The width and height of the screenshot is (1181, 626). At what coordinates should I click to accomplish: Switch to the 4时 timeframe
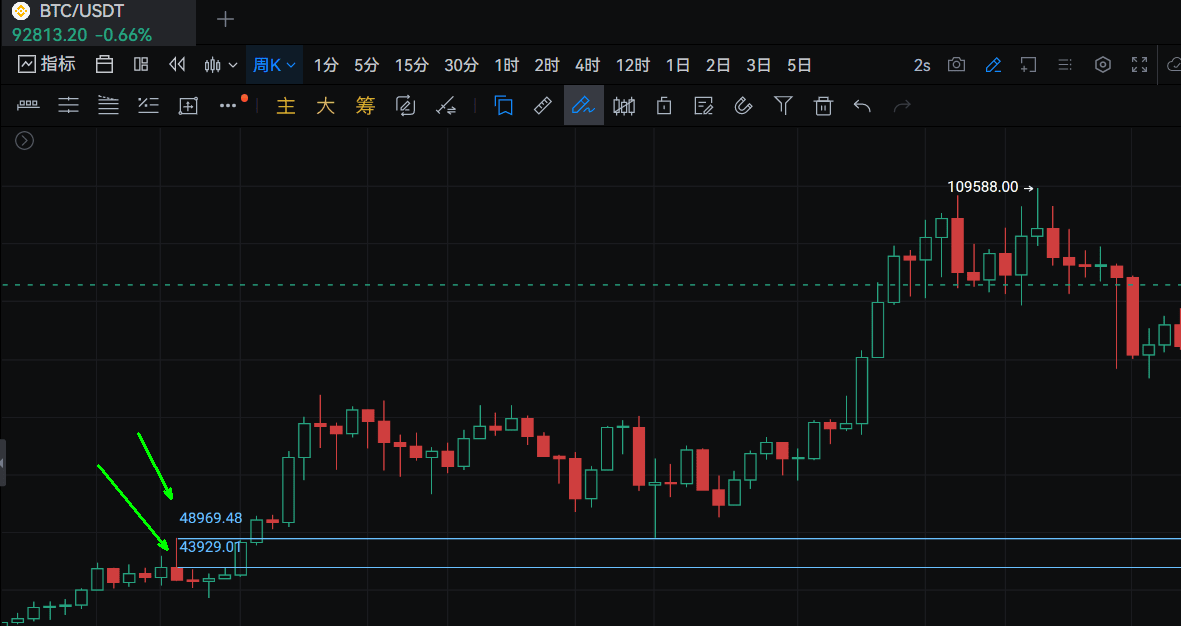coord(587,65)
